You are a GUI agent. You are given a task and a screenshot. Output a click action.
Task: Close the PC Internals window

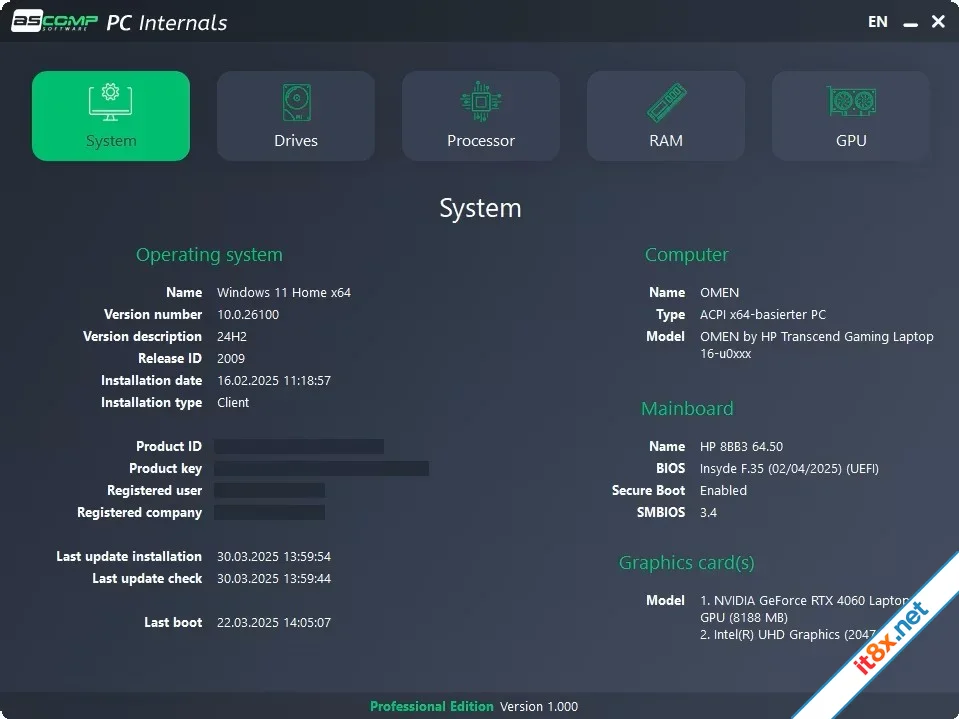pos(938,22)
